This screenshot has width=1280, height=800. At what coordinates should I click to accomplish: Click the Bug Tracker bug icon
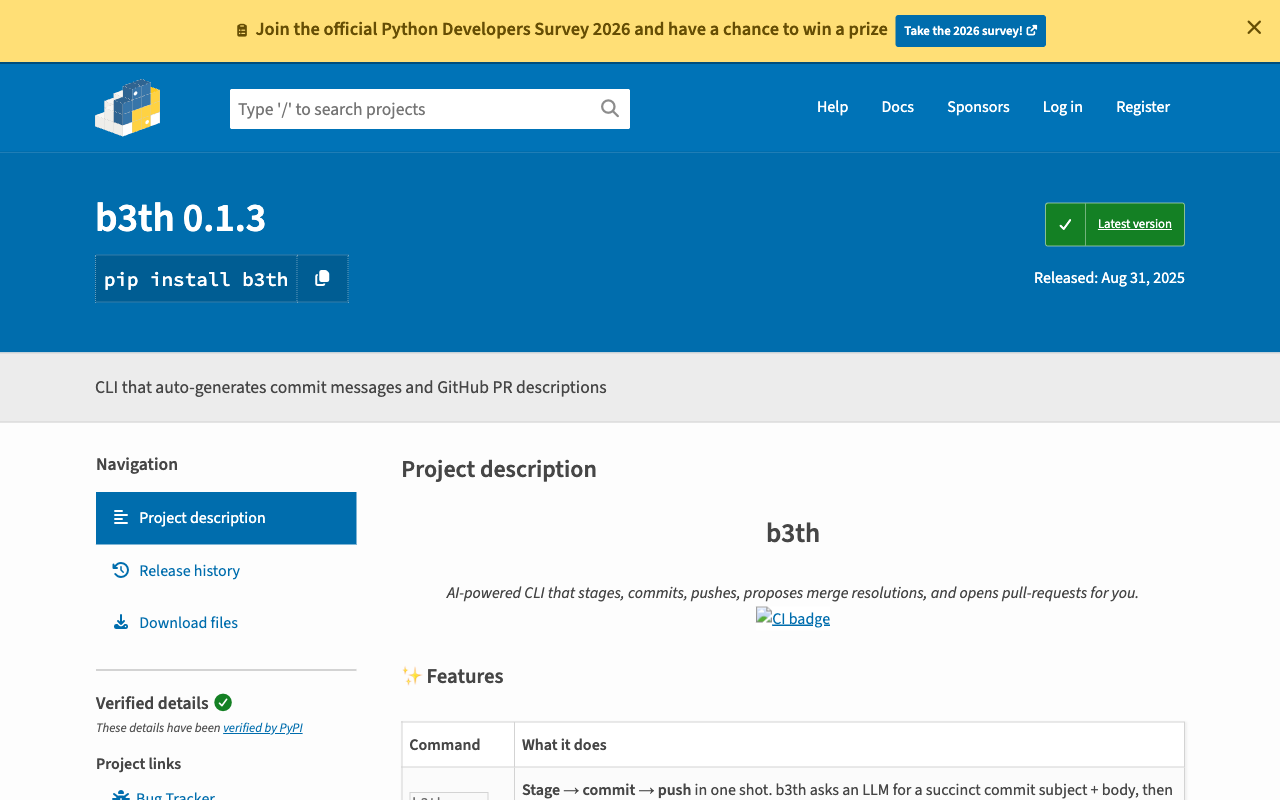[x=121, y=795]
